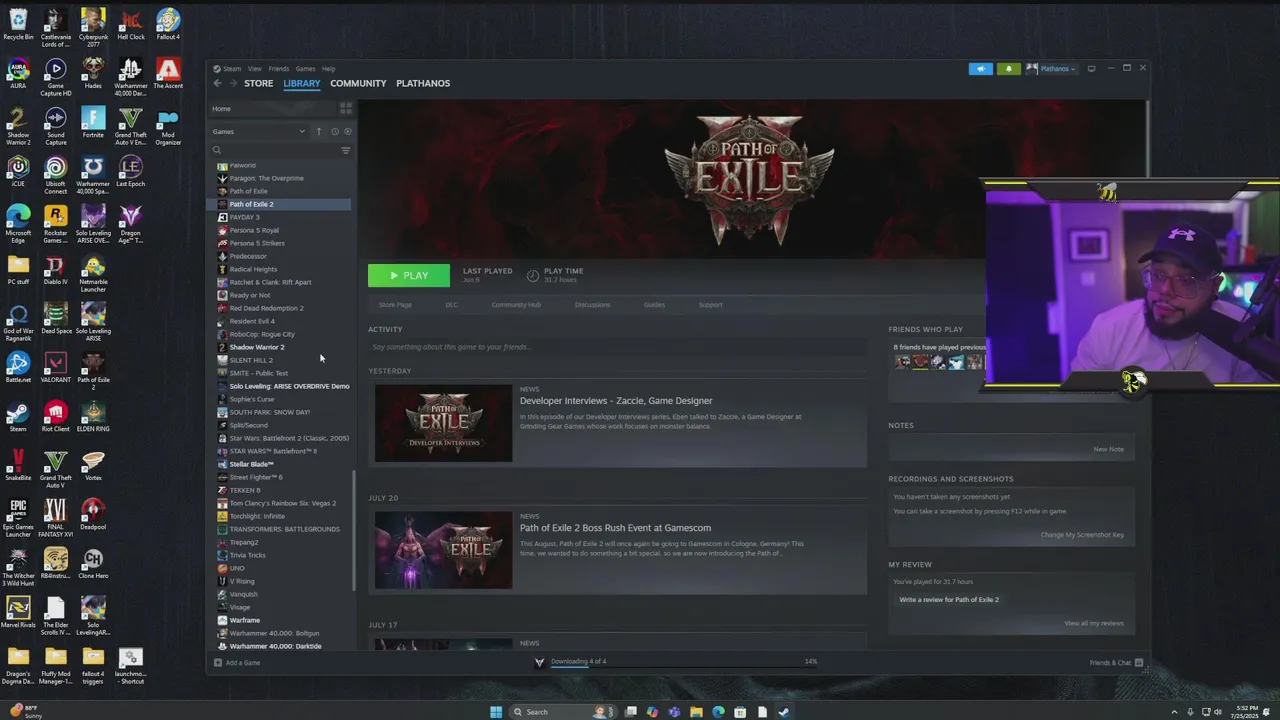Screen dimensions: 1280x720
Task: Open the Developer Interviews news thumbnail
Action: 443,423
